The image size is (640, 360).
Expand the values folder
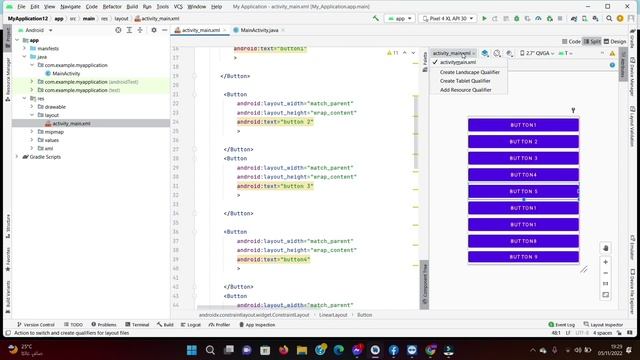pos(32,140)
